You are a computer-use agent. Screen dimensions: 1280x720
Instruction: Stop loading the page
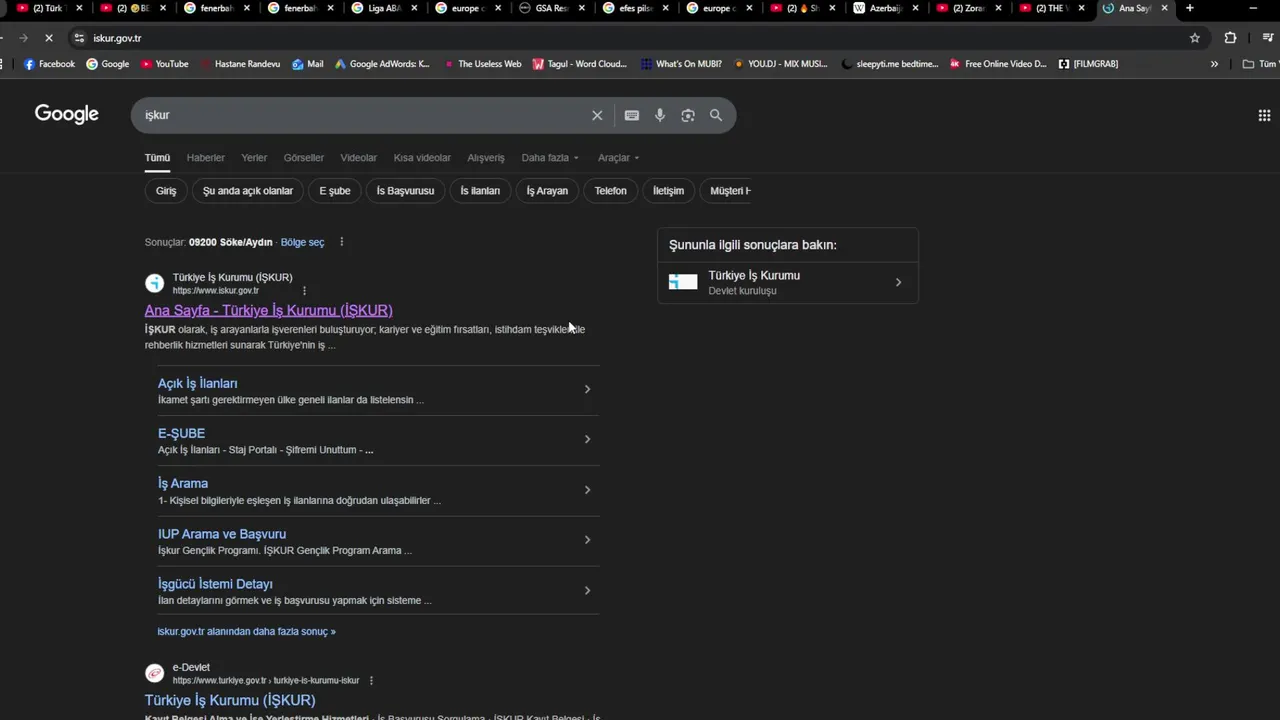click(49, 38)
